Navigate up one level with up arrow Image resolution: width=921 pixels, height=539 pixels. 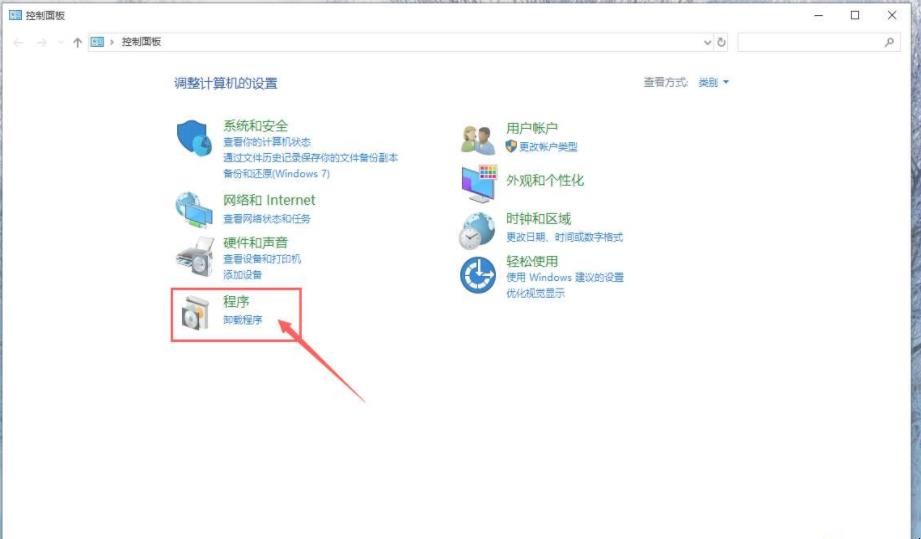[x=77, y=42]
